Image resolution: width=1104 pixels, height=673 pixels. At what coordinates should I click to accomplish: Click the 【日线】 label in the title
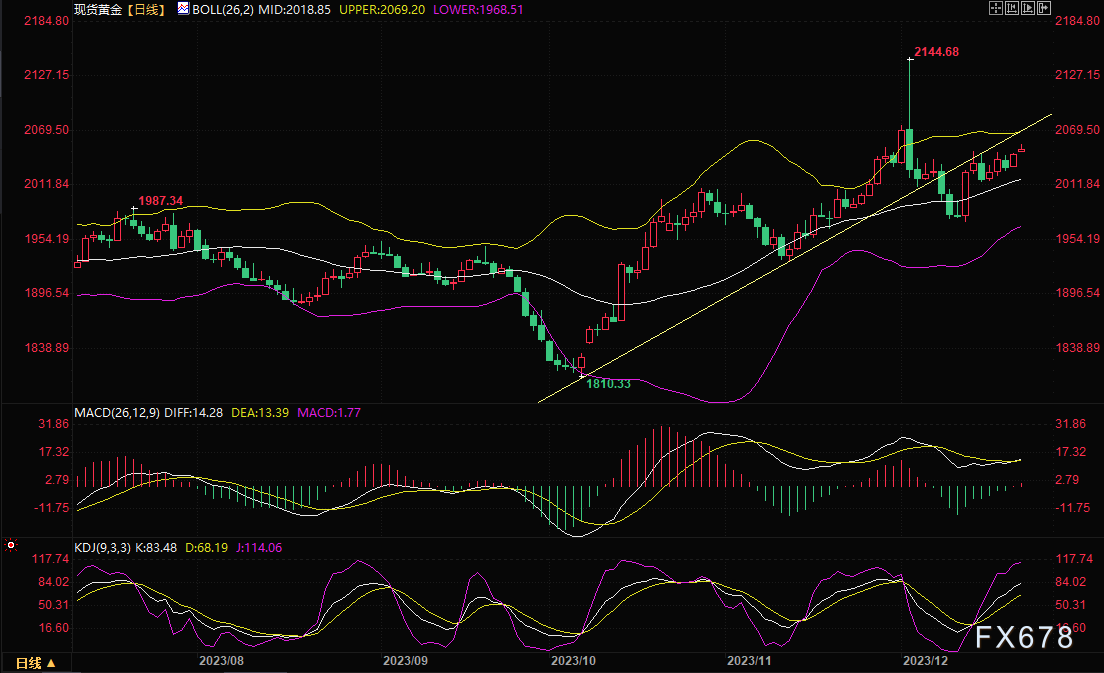pyautogui.click(x=146, y=10)
